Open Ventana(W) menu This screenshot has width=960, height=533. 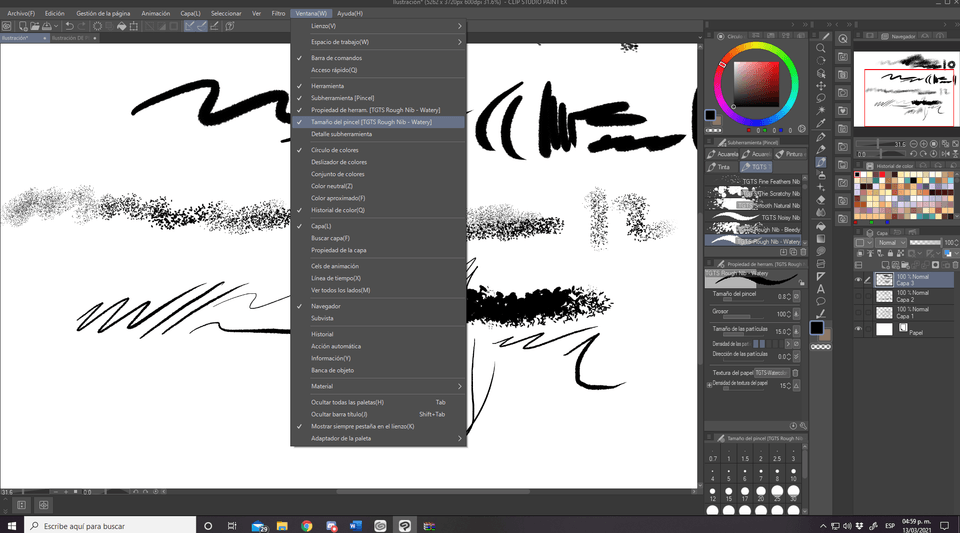311,13
